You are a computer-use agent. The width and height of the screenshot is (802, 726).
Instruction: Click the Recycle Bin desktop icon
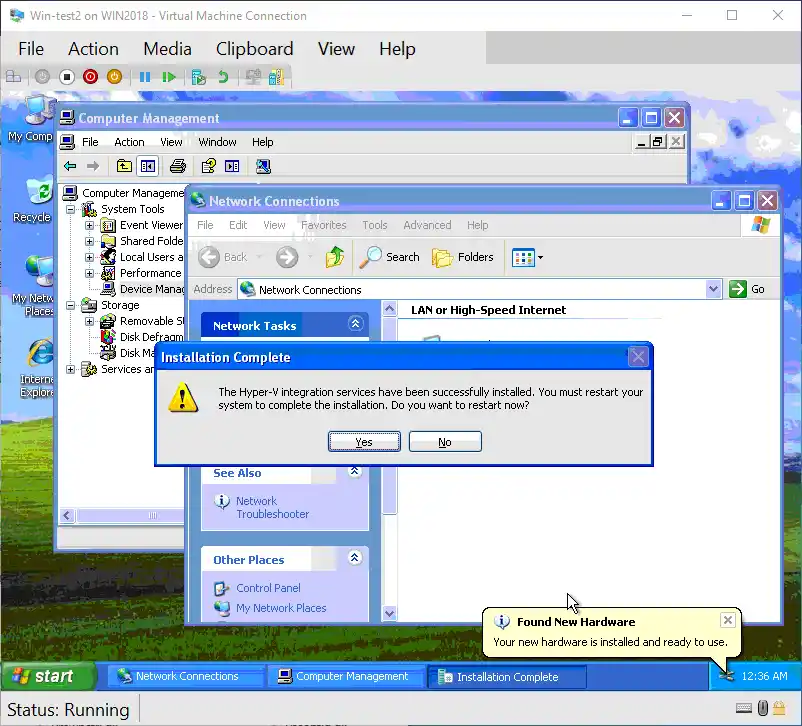click(34, 199)
